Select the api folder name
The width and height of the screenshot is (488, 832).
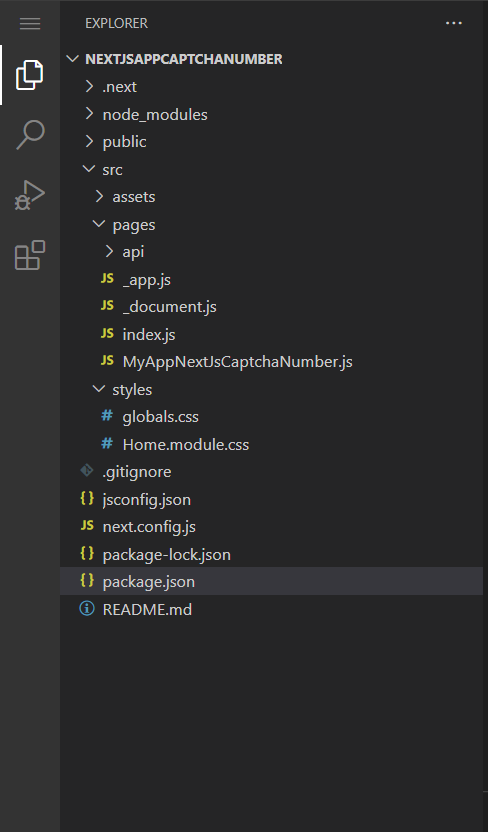coord(133,252)
